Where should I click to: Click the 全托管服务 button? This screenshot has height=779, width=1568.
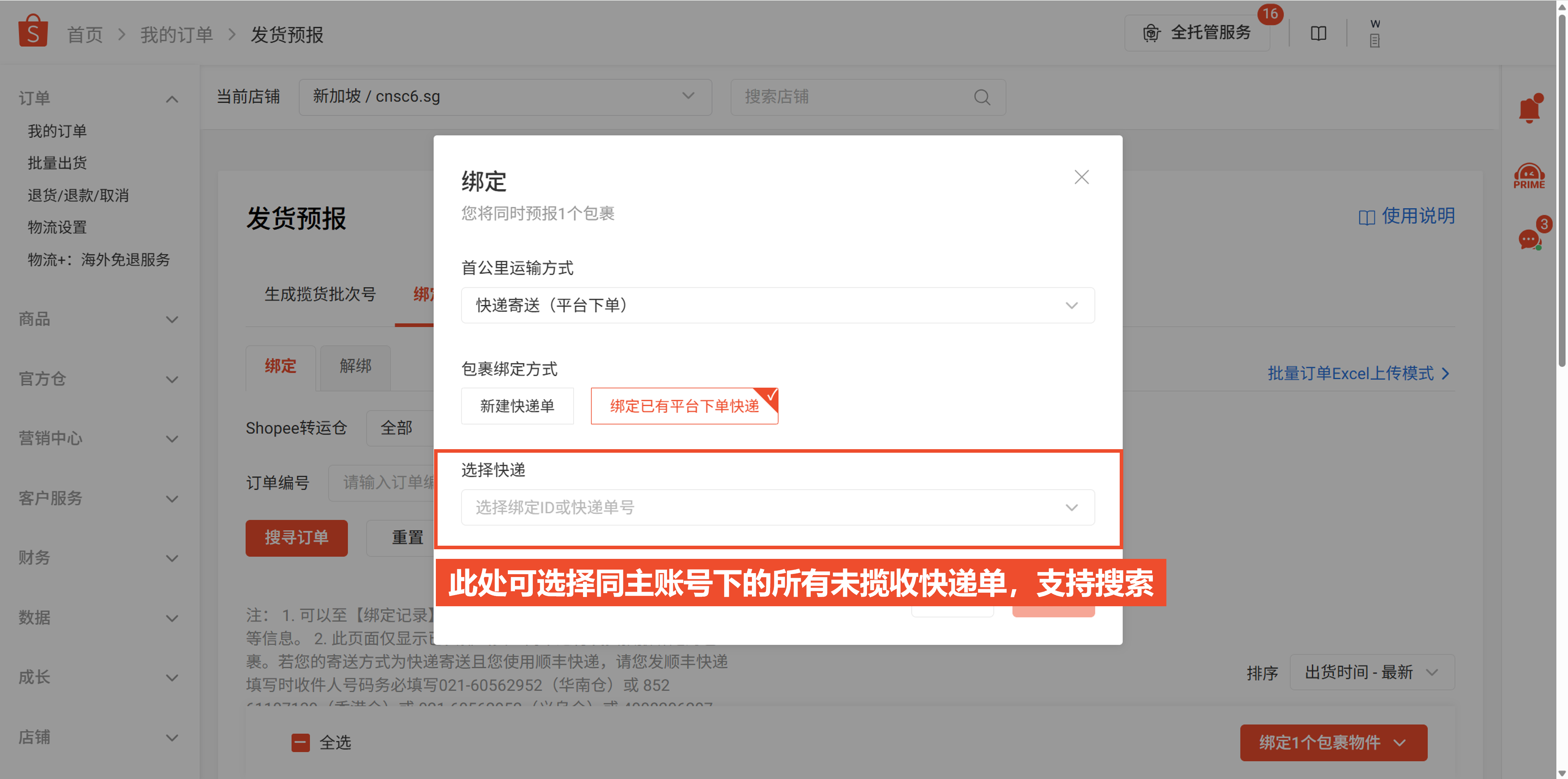click(1197, 33)
